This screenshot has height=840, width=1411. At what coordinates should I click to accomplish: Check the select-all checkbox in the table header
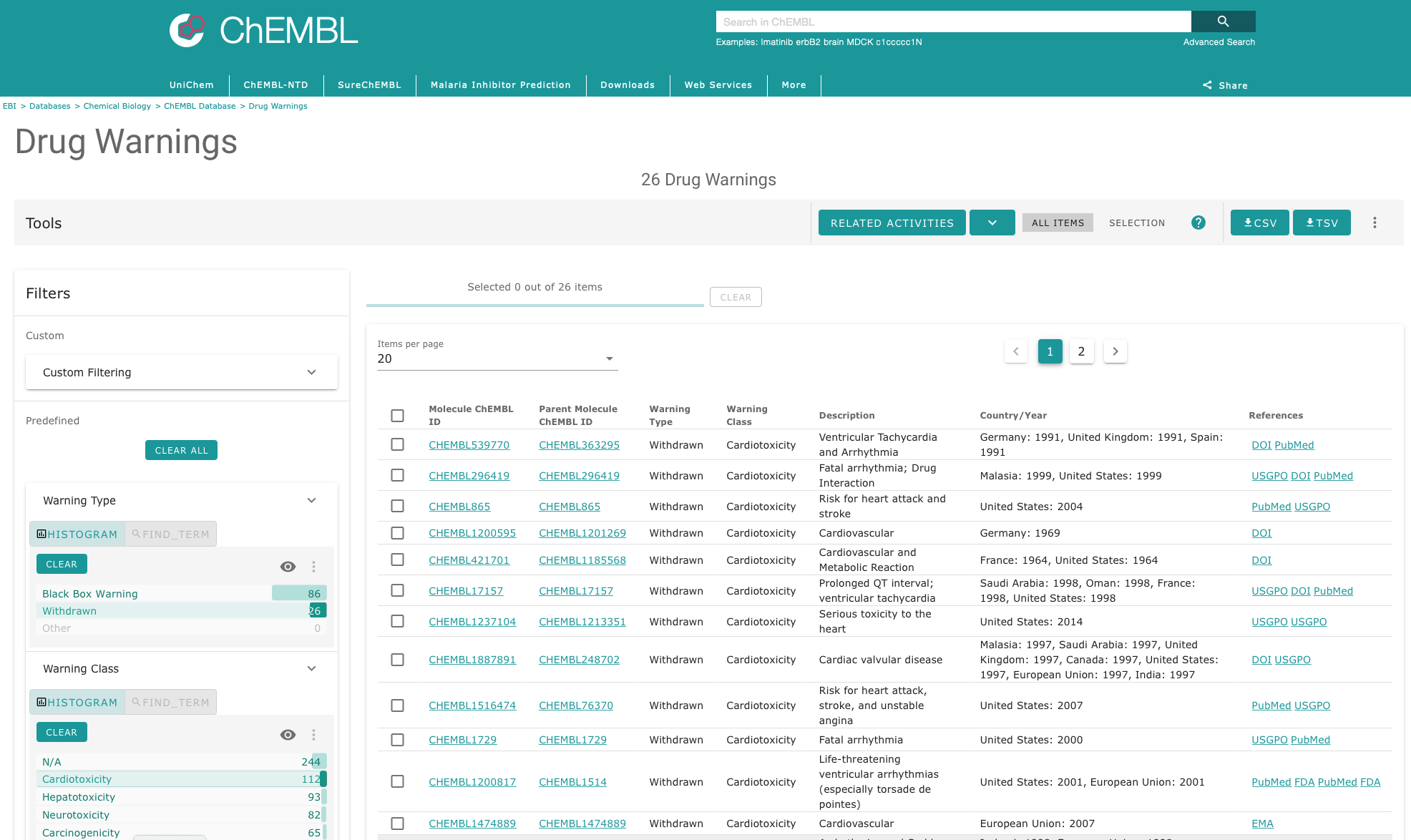click(398, 415)
